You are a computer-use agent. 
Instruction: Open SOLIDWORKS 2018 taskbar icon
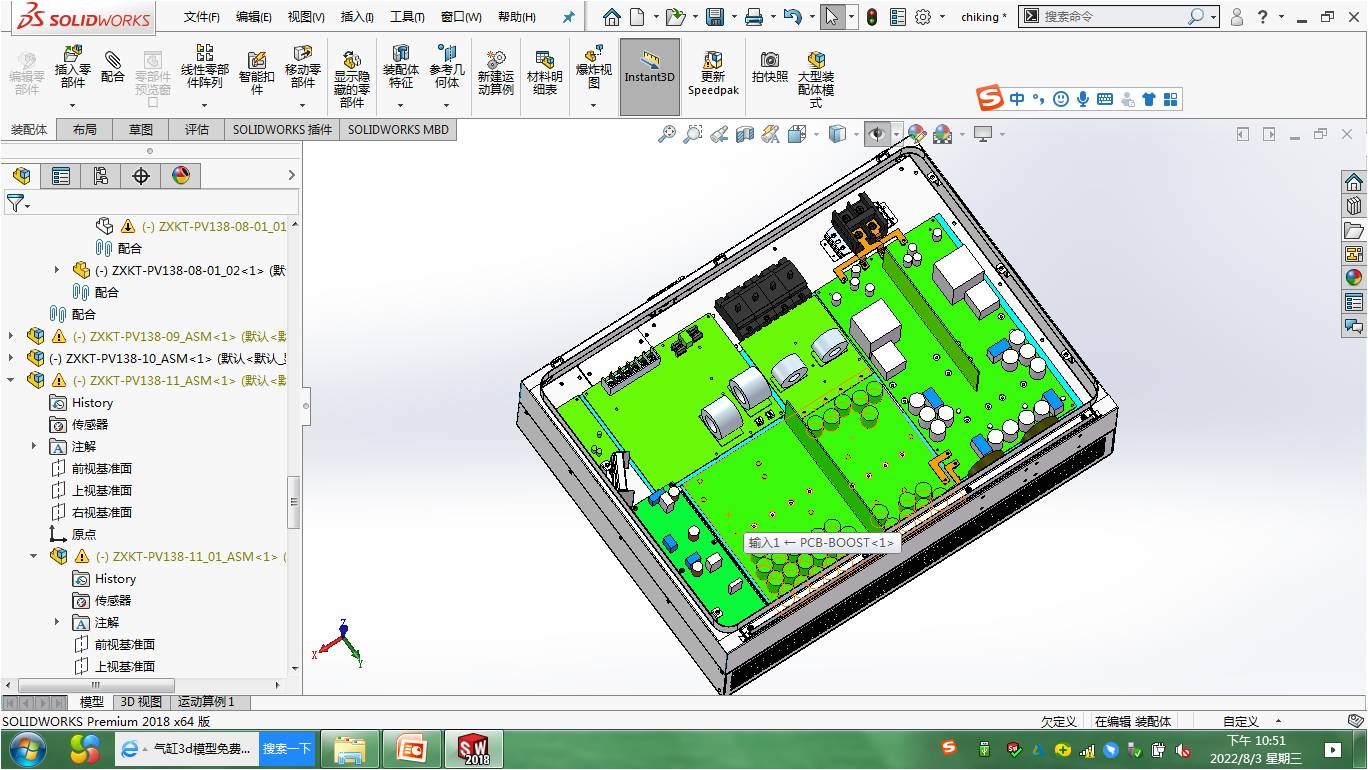pyautogui.click(x=475, y=748)
